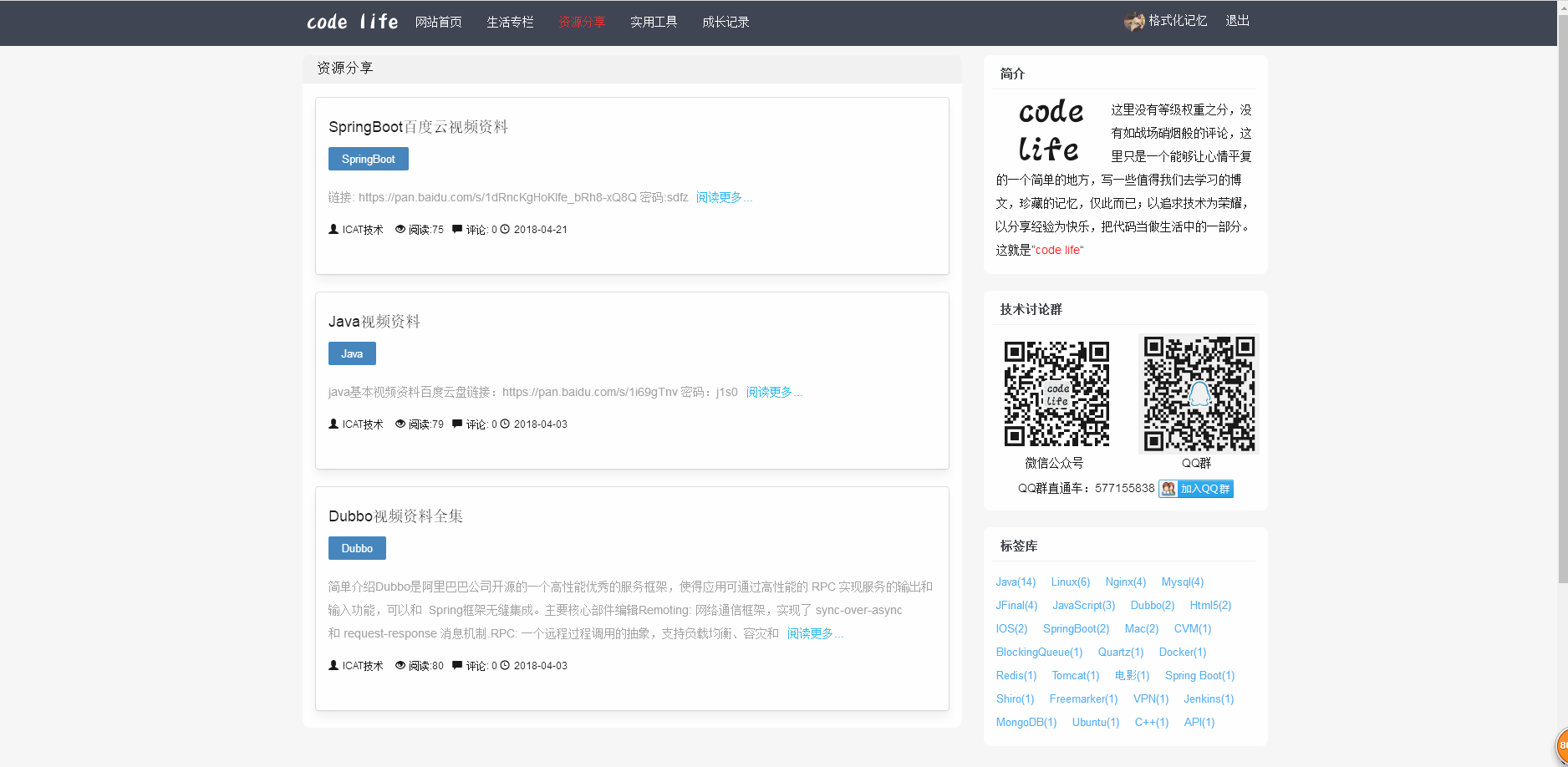Select Jenkins(1) tag

tap(1209, 698)
